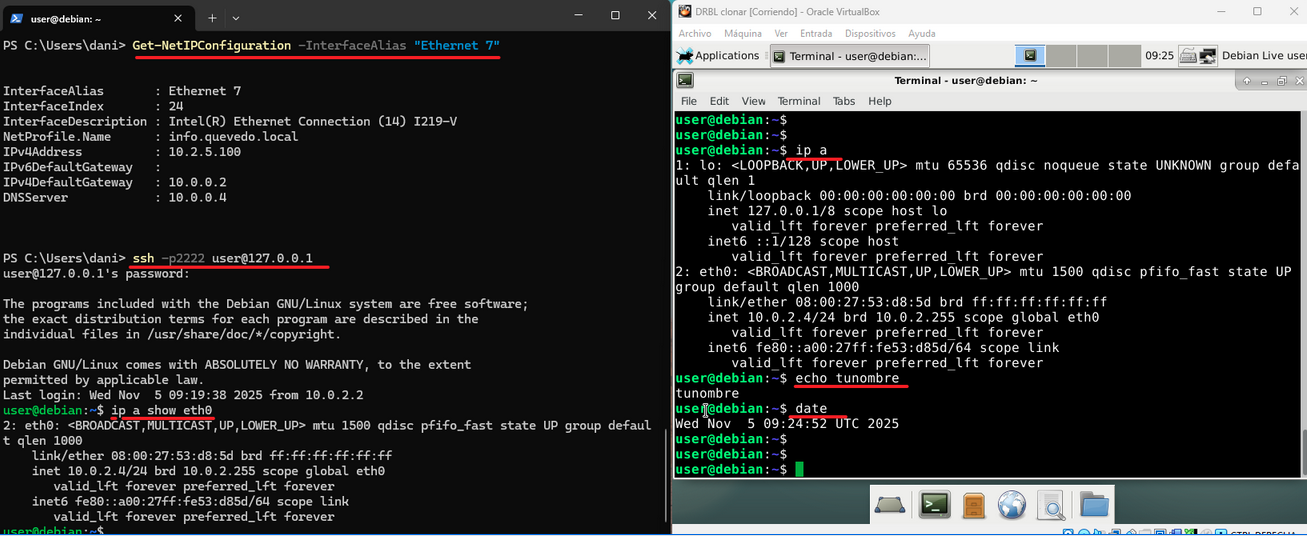
Task: Click the green cursor at the Debian Terminal prompt
Action: [x=799, y=470]
